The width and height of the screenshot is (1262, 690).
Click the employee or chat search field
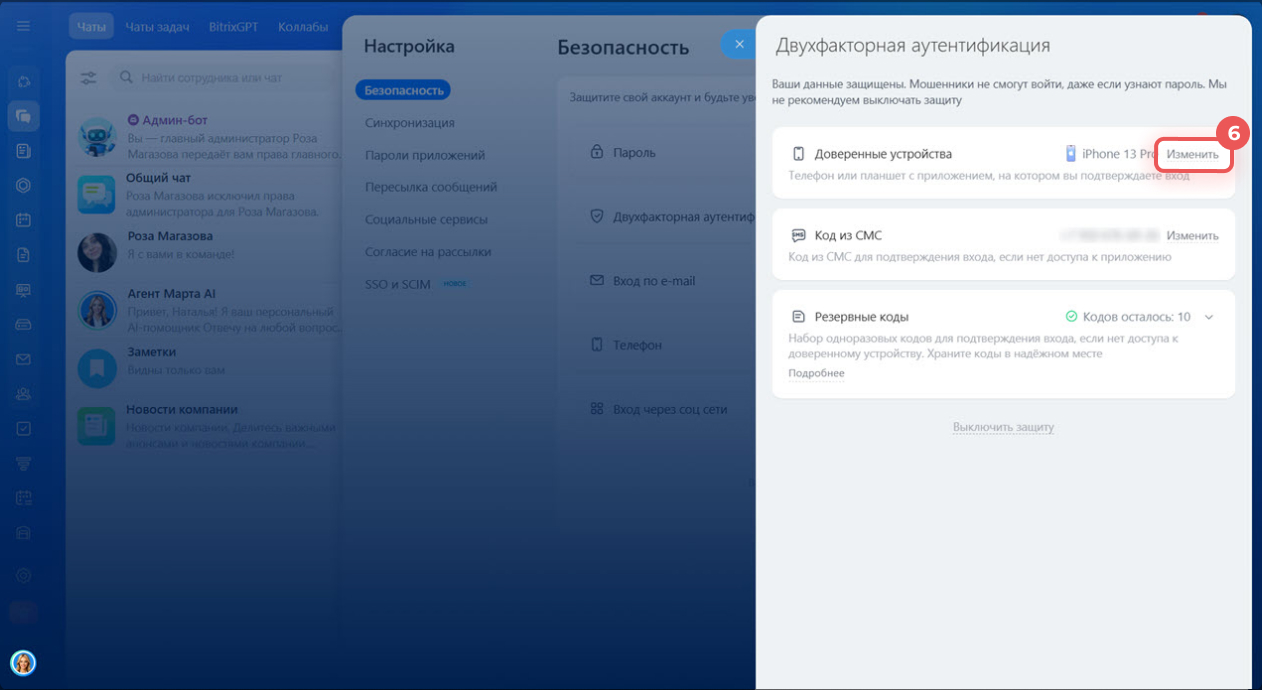tap(230, 77)
